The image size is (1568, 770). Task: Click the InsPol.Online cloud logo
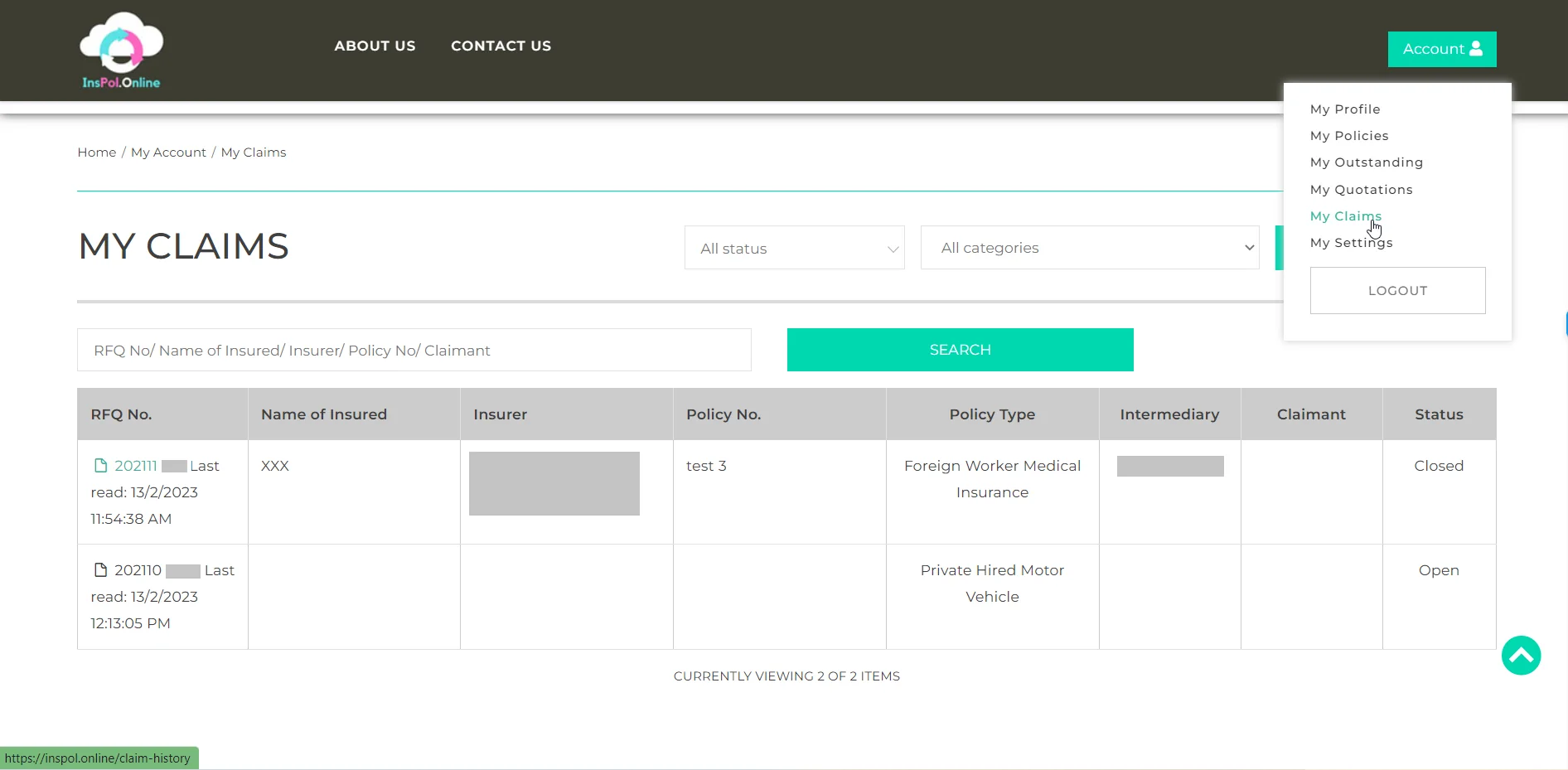(x=121, y=50)
